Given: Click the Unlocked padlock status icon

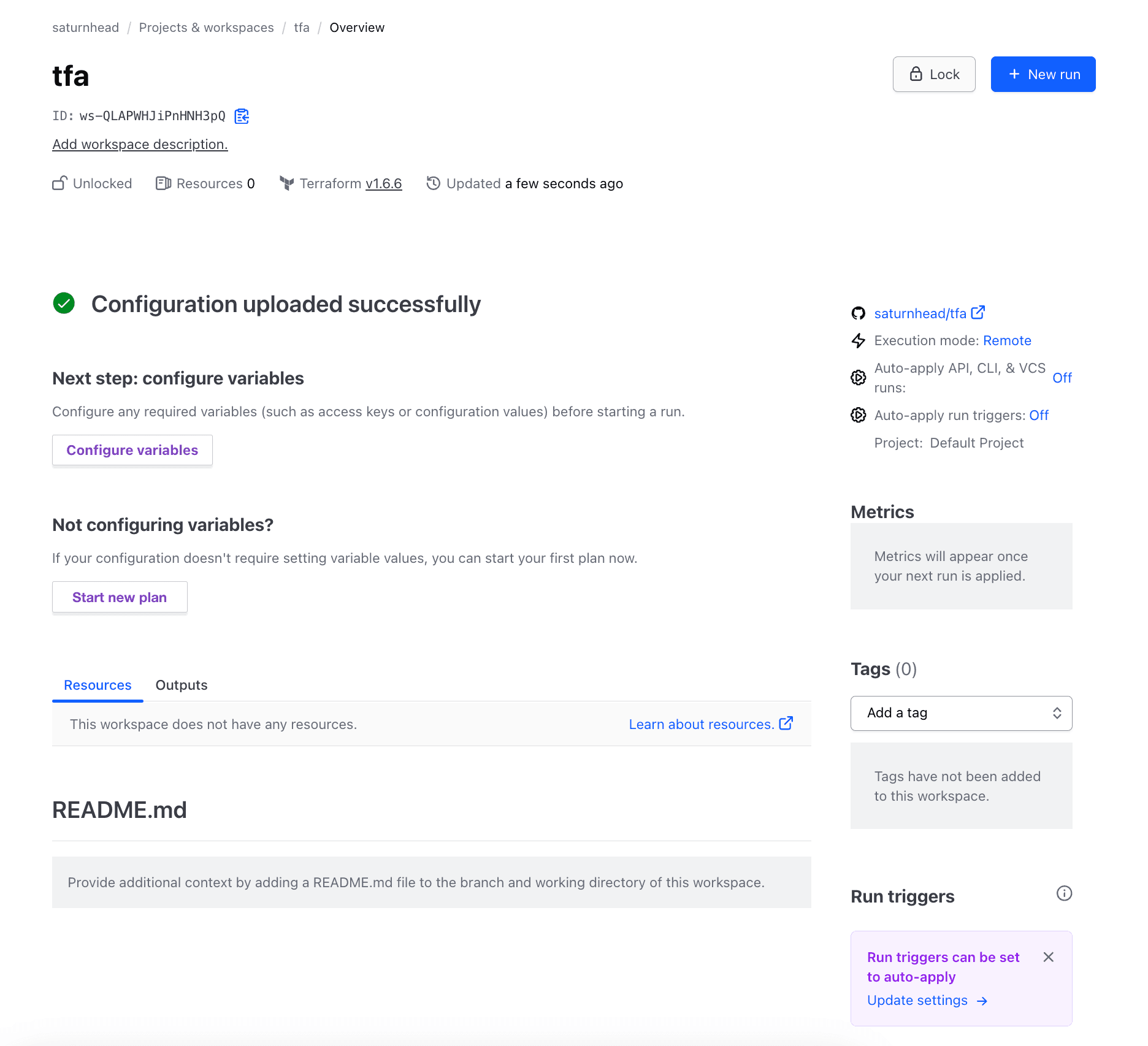Looking at the screenshot, I should 59,183.
